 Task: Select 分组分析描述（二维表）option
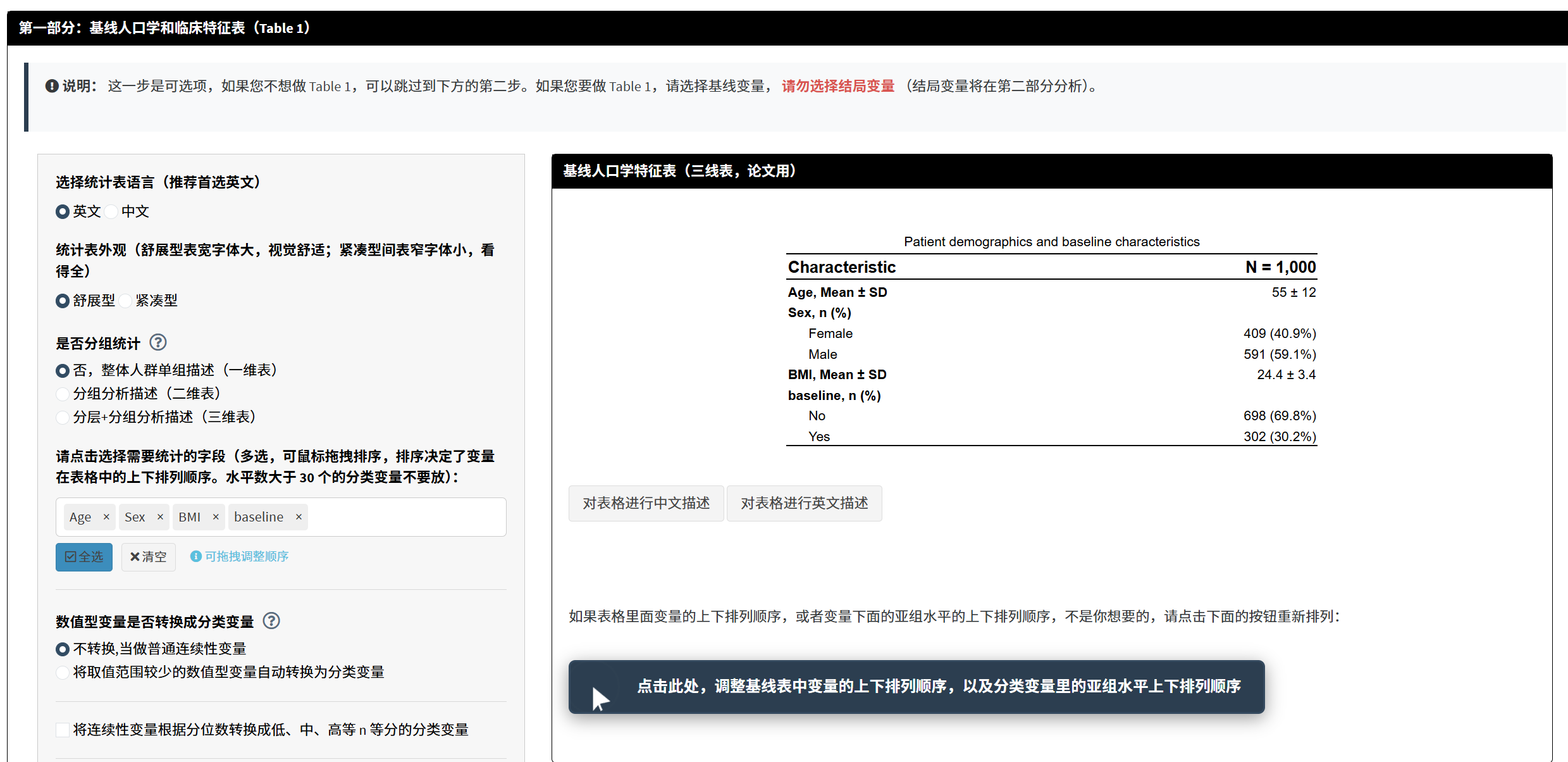click(63, 394)
